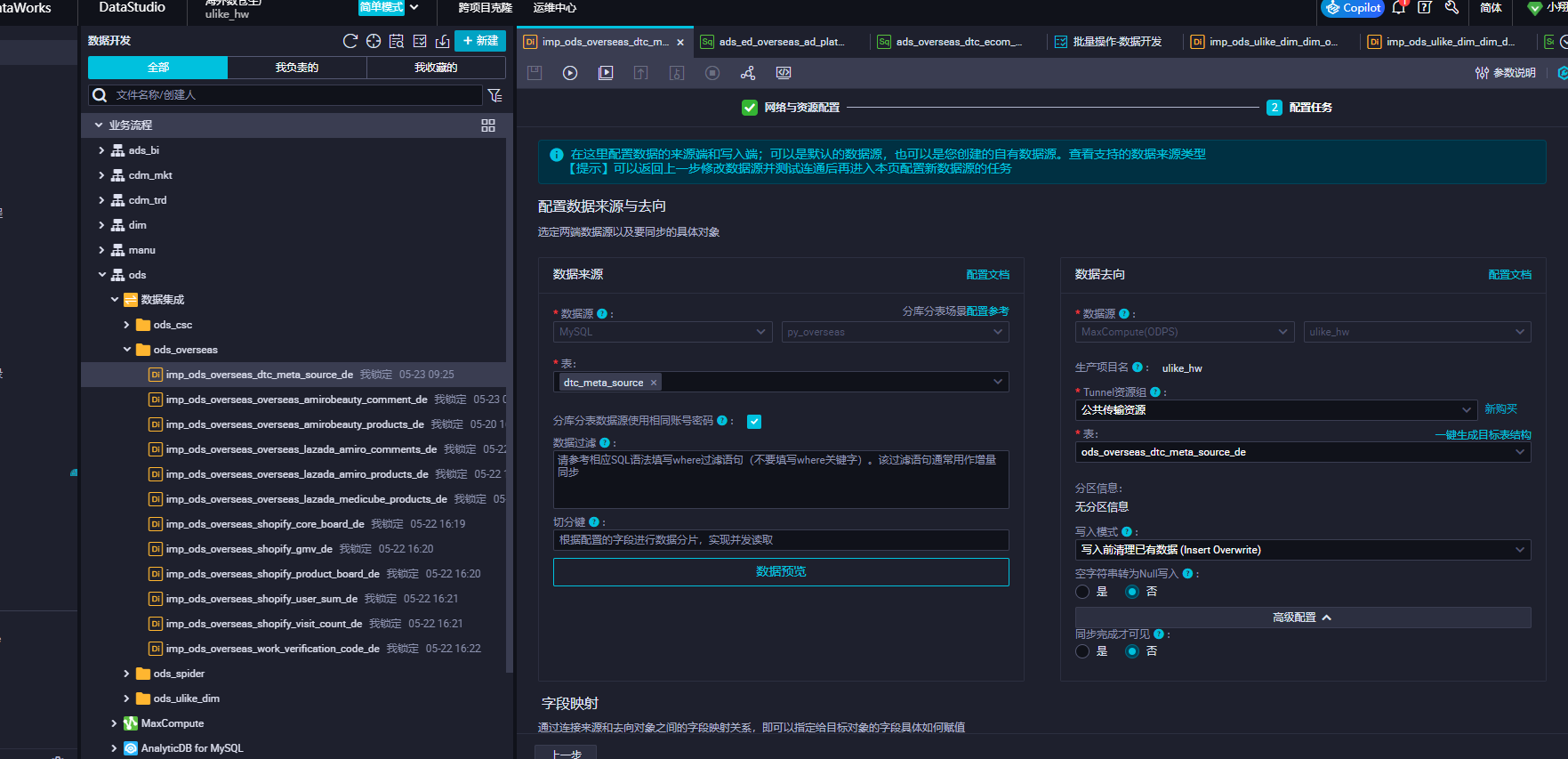This screenshot has width=1568, height=759.
Task: Open the 批量操作-数据开发 tab
Action: point(1116,42)
